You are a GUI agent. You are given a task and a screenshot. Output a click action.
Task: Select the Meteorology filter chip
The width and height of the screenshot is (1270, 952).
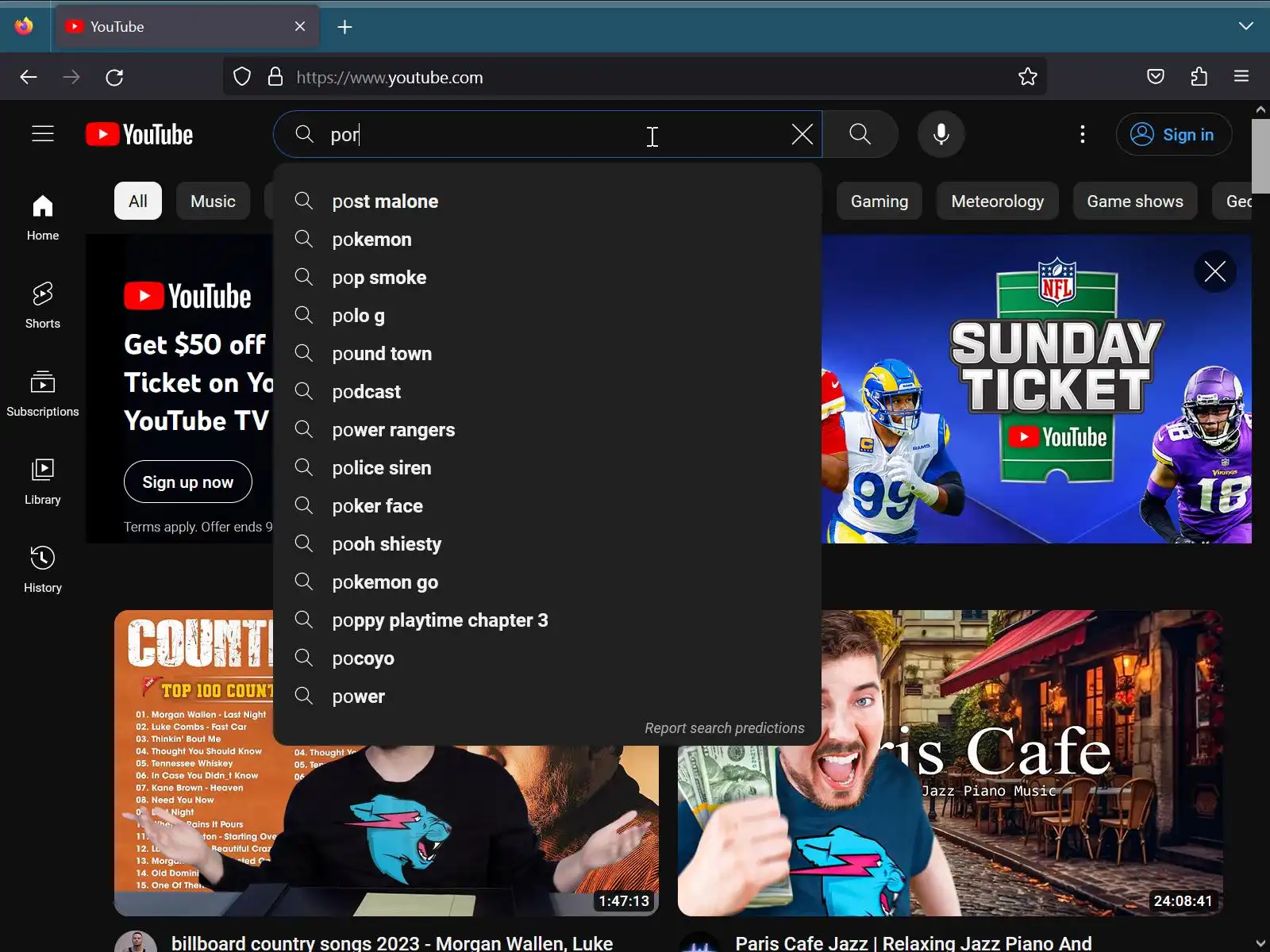pyautogui.click(x=998, y=202)
